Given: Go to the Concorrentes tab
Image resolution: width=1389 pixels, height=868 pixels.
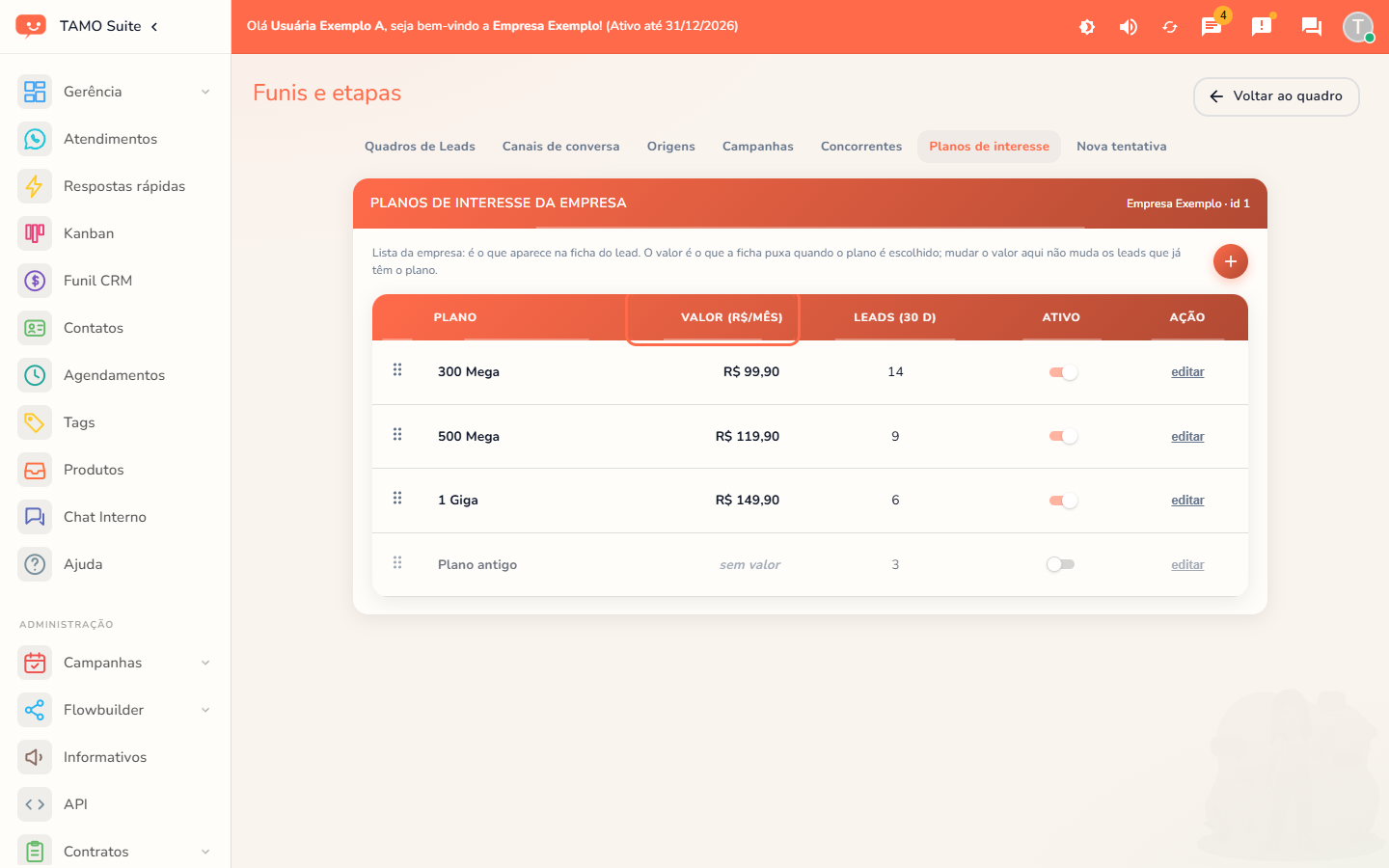Looking at the screenshot, I should coord(861,147).
